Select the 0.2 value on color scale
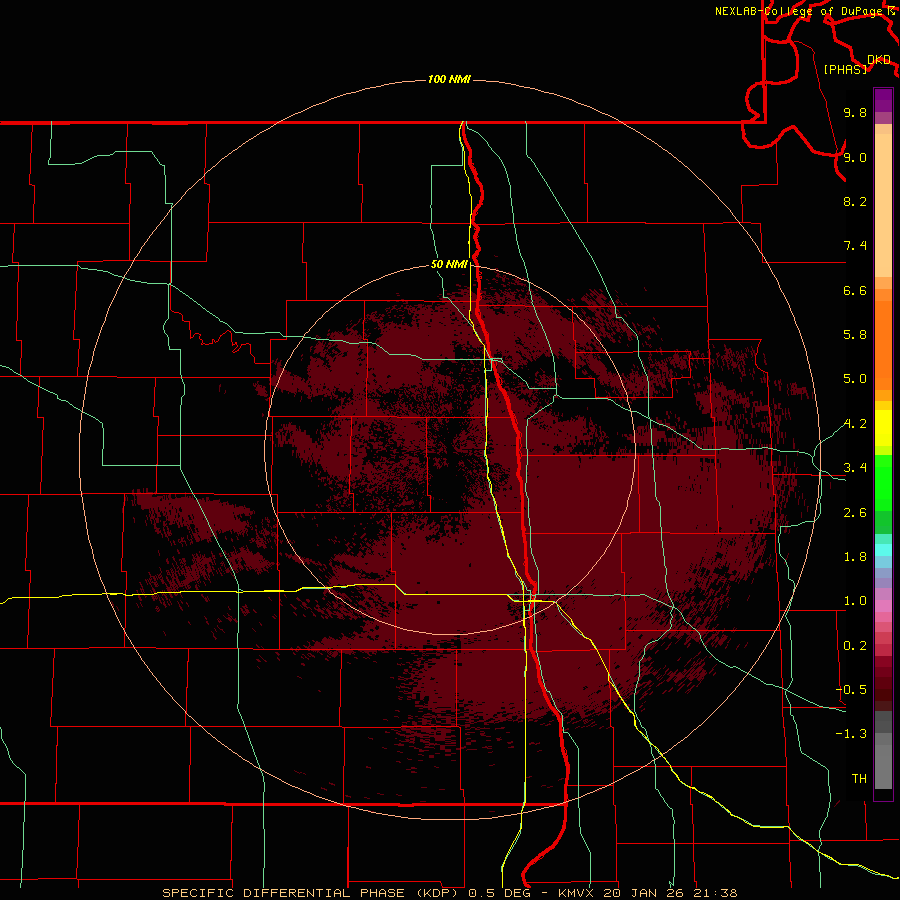Viewport: 900px width, 900px height. [855, 646]
